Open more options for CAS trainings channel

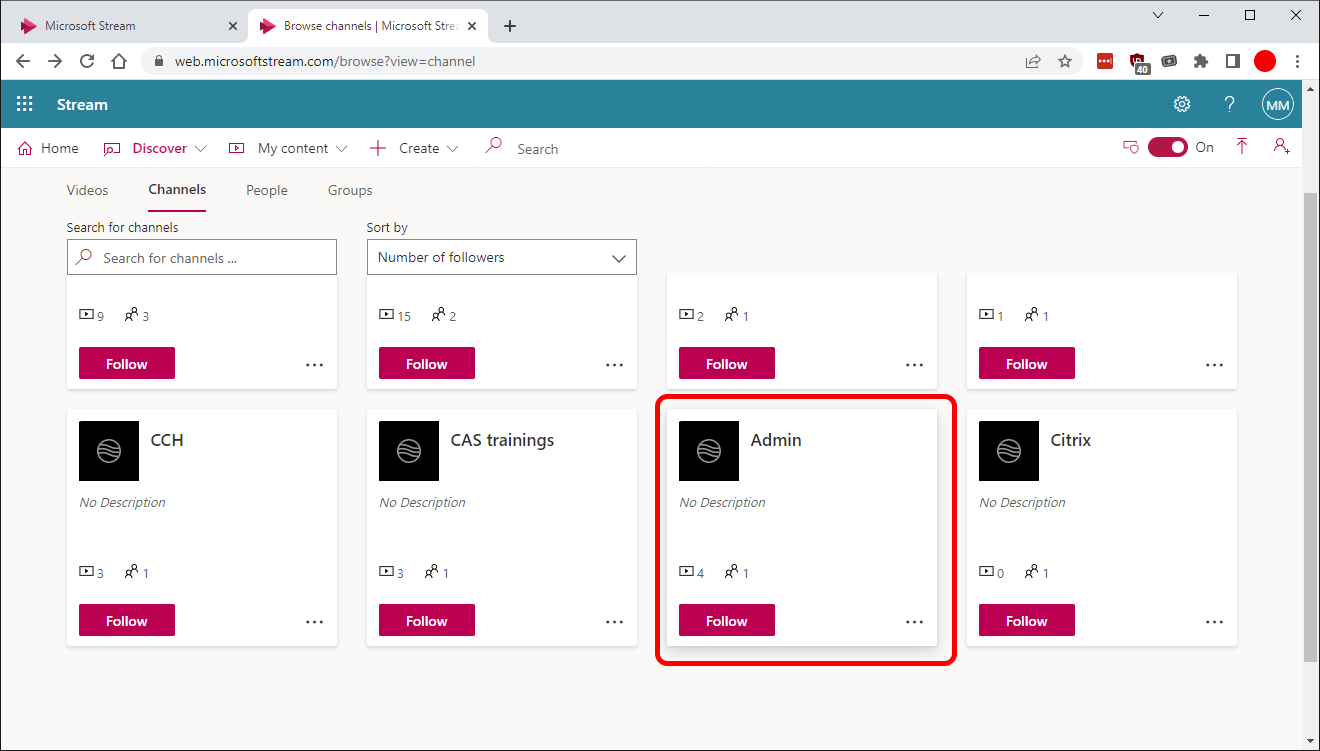(x=615, y=621)
